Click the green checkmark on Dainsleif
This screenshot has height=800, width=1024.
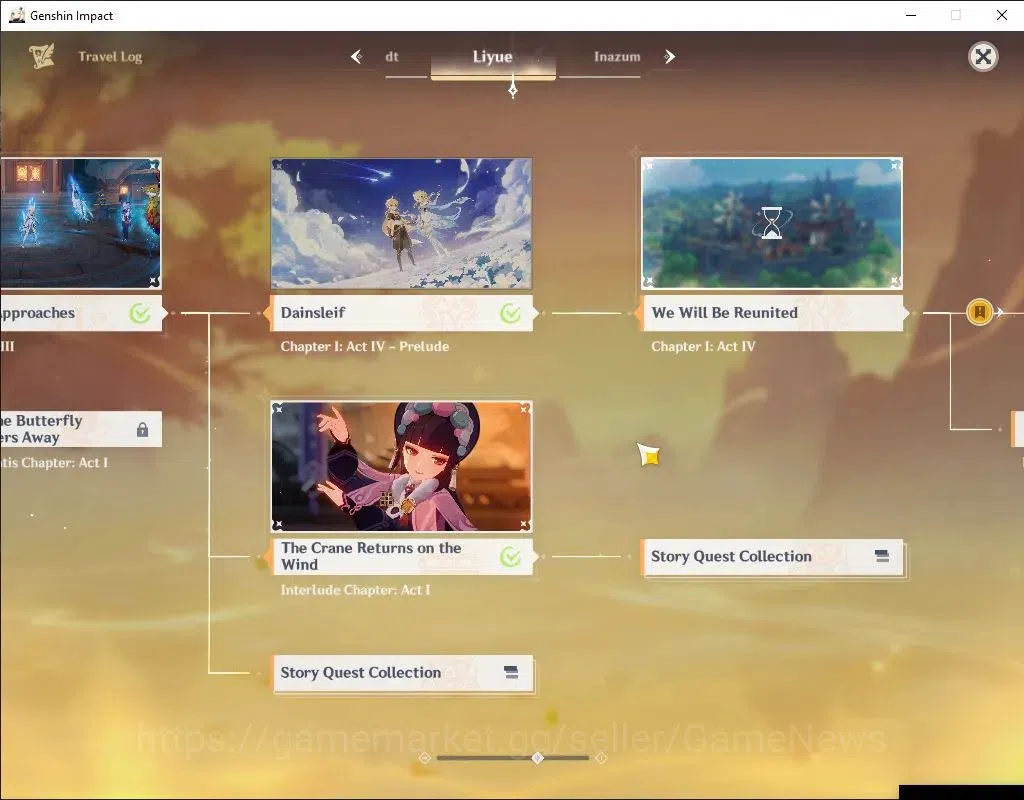point(510,313)
